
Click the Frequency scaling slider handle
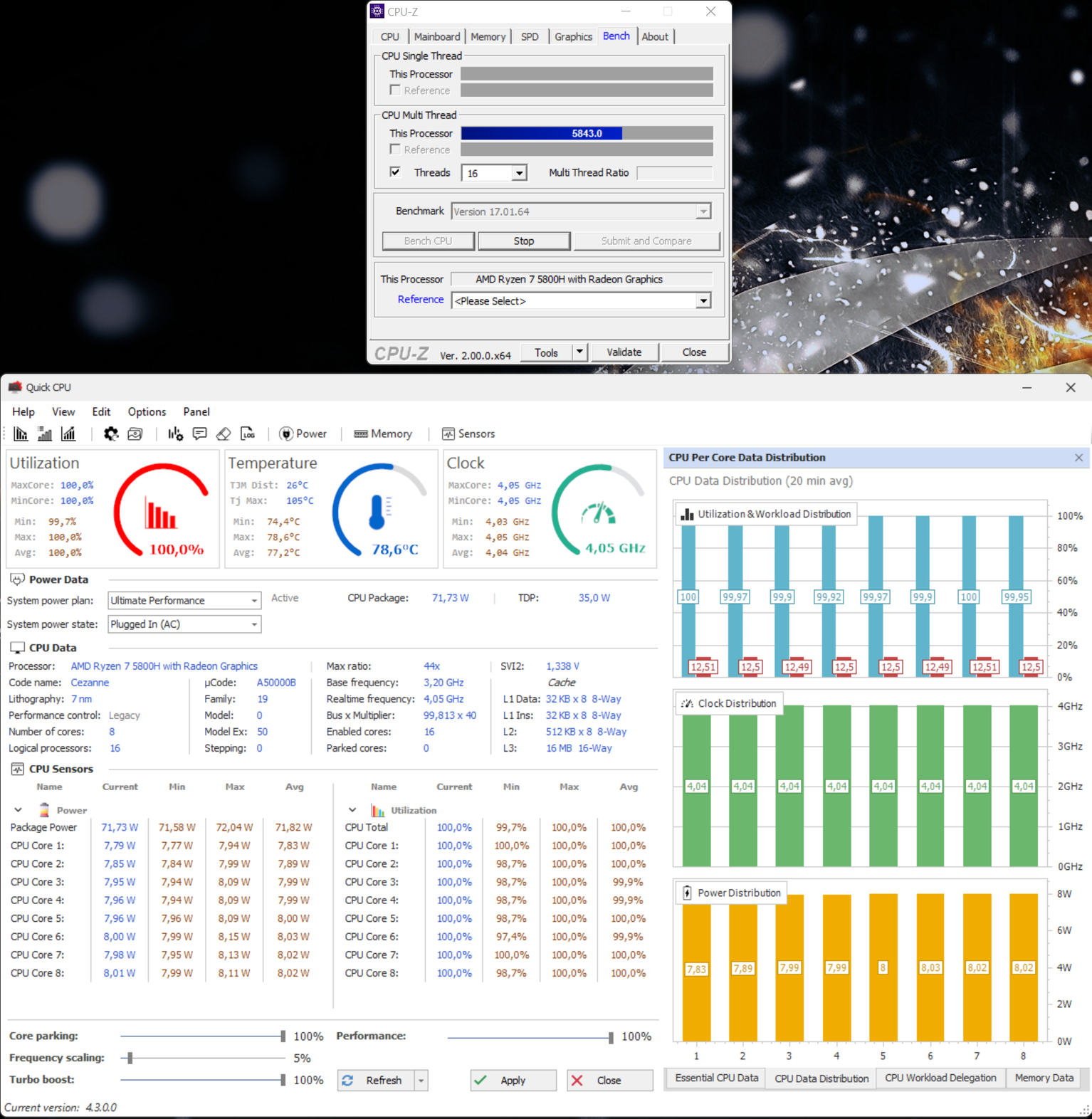(130, 1058)
